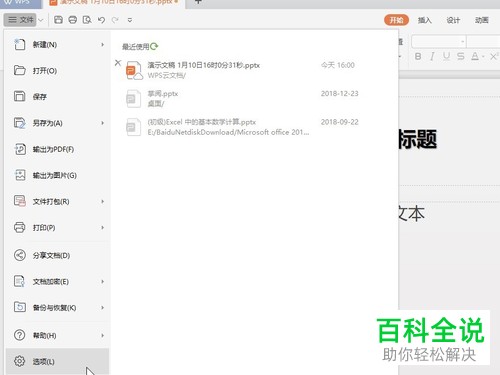Click the slide title placeholder 标题
Image resolution: width=500 pixels, height=375 pixels.
point(418,139)
